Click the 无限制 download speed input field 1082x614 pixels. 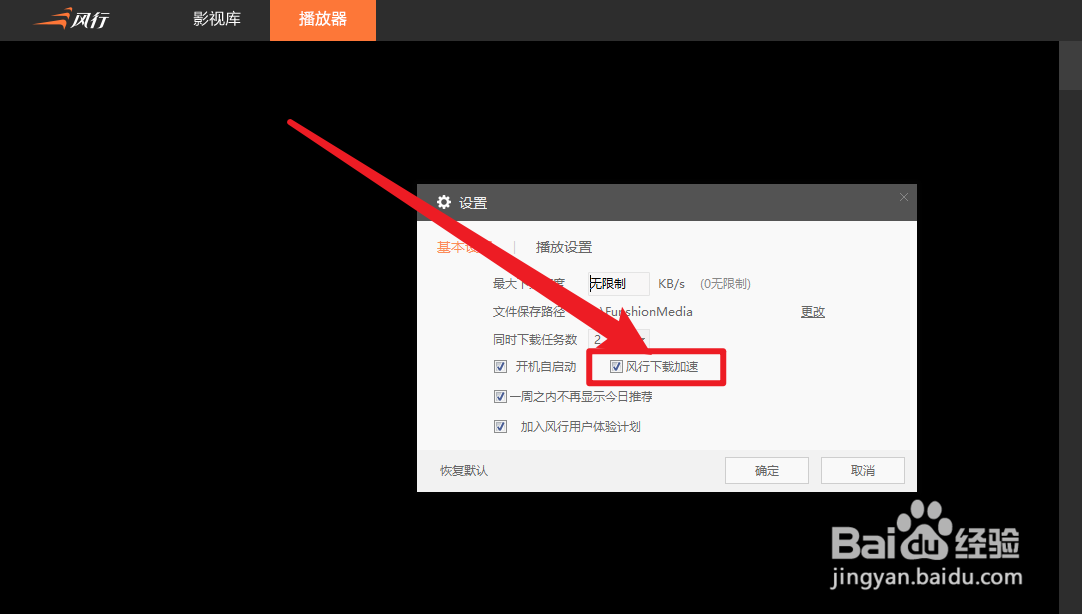(x=617, y=283)
